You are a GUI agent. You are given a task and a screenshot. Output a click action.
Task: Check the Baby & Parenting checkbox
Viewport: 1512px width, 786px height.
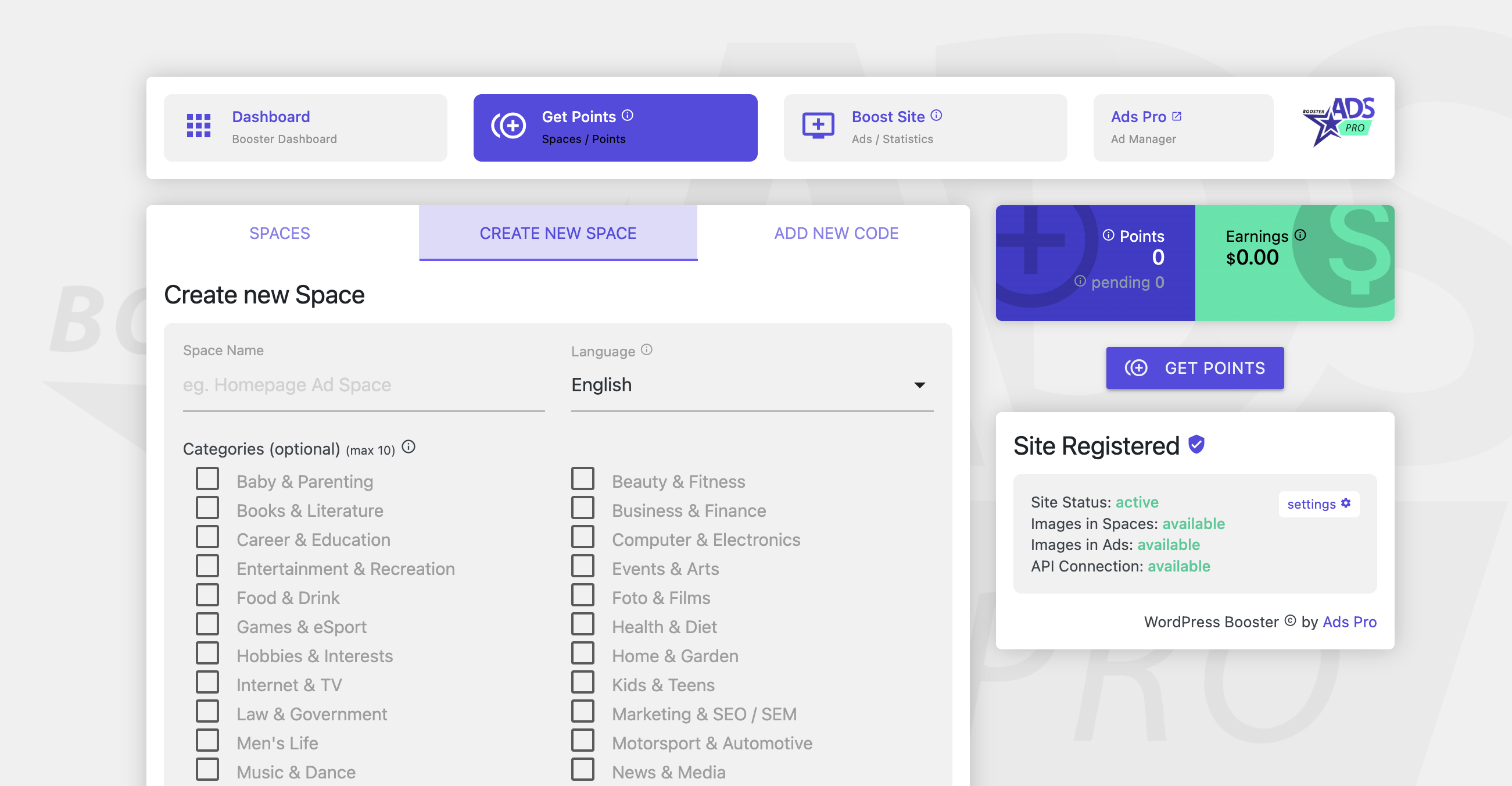tap(207, 480)
